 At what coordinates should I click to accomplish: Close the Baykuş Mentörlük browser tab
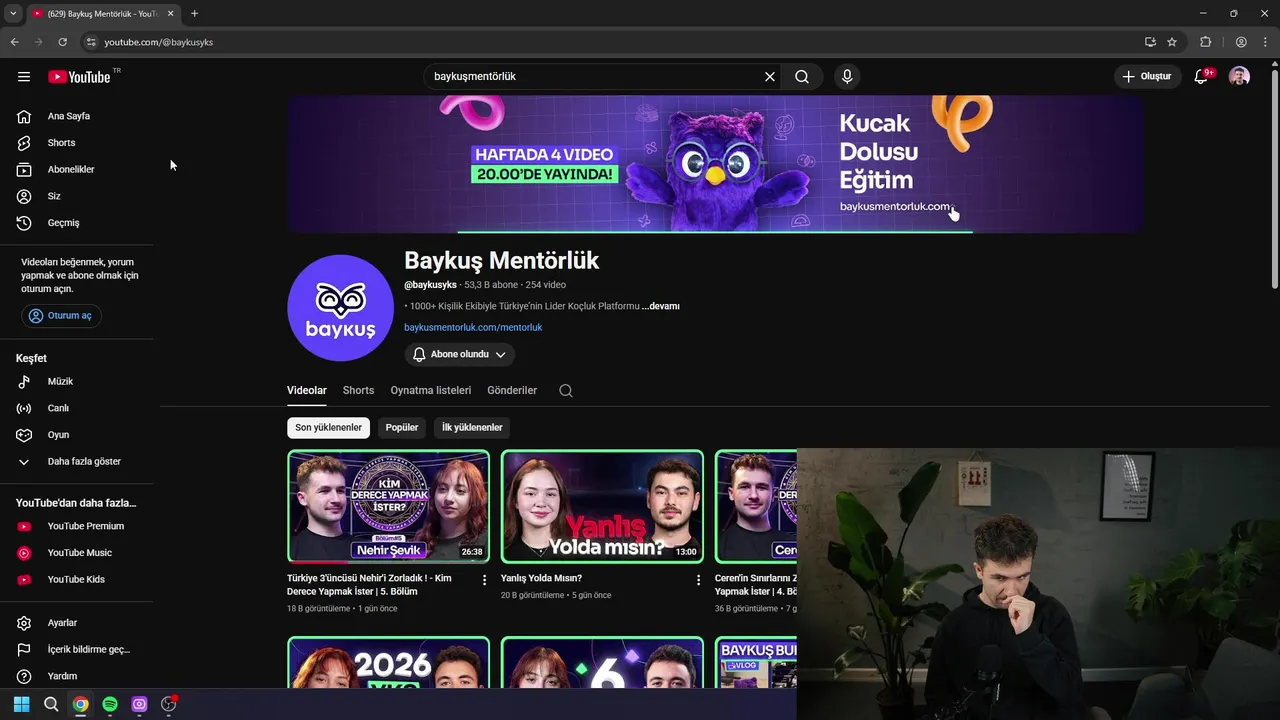(171, 13)
